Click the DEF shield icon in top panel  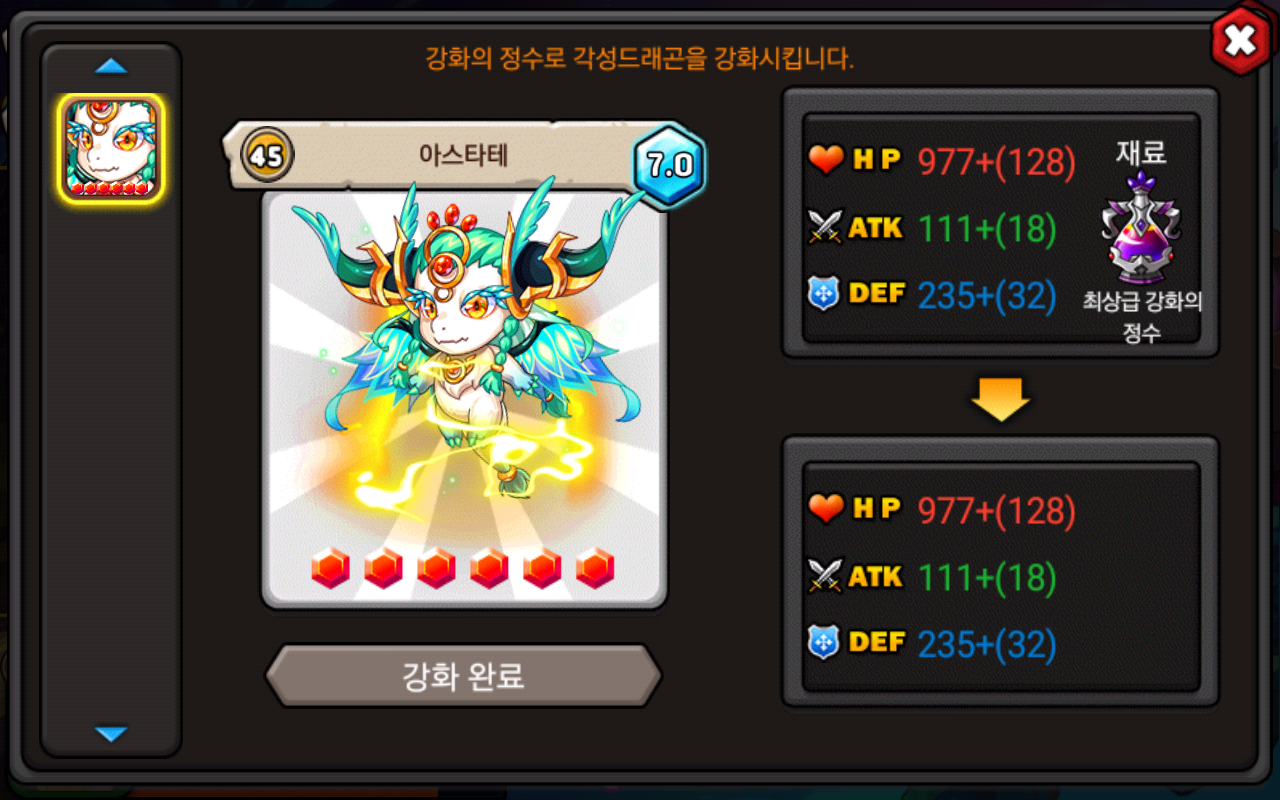823,294
